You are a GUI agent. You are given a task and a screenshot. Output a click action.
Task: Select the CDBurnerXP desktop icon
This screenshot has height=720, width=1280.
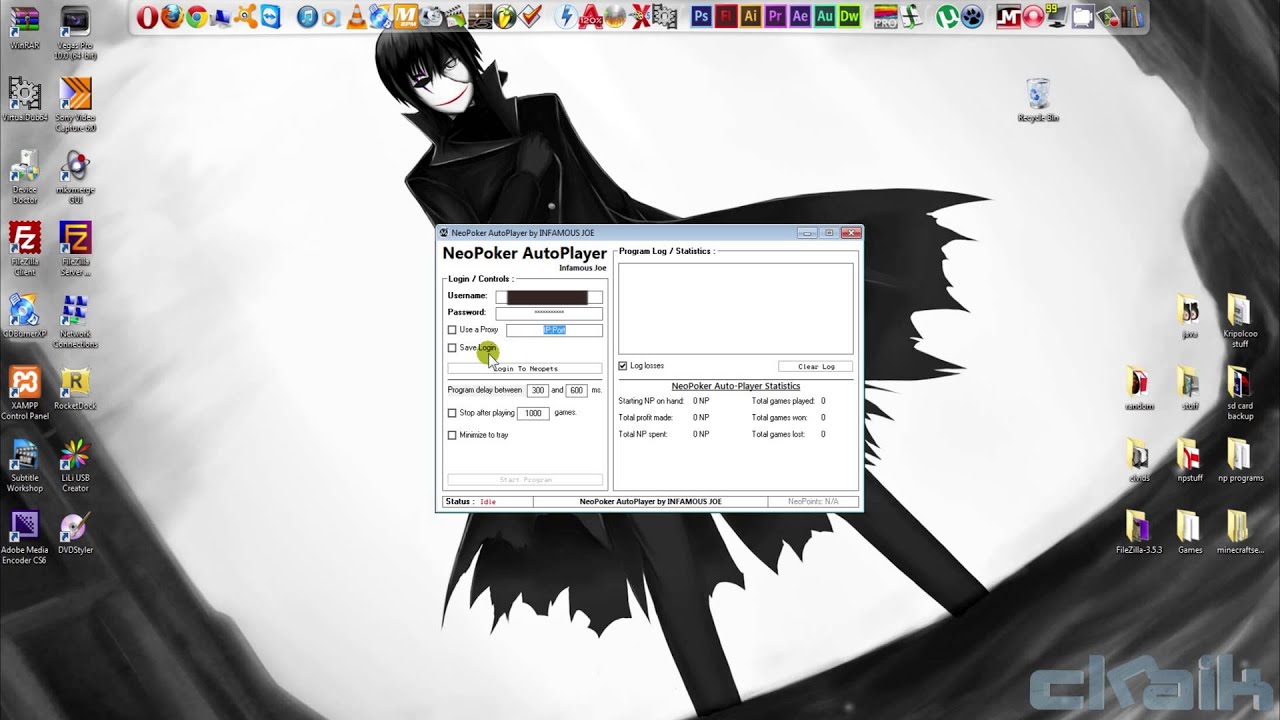pyautogui.click(x=25, y=316)
